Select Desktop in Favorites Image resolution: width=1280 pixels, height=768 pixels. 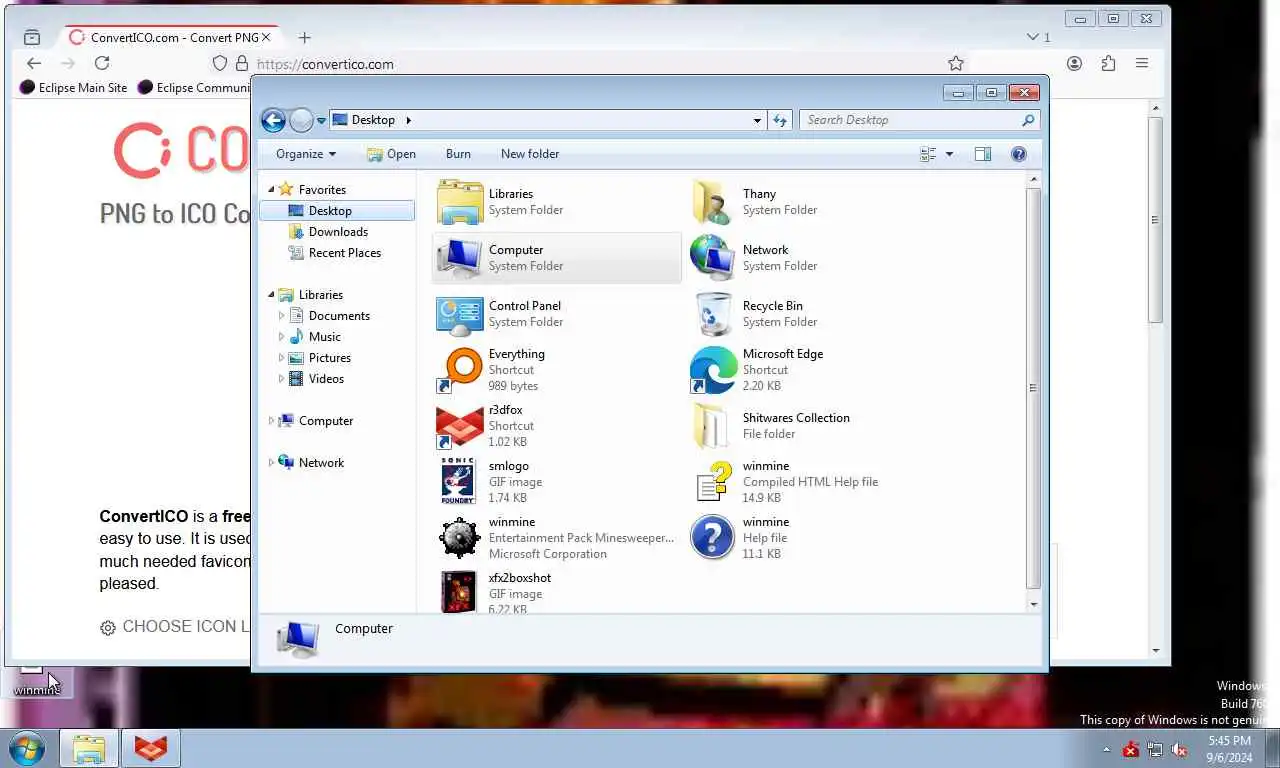click(x=337, y=211)
